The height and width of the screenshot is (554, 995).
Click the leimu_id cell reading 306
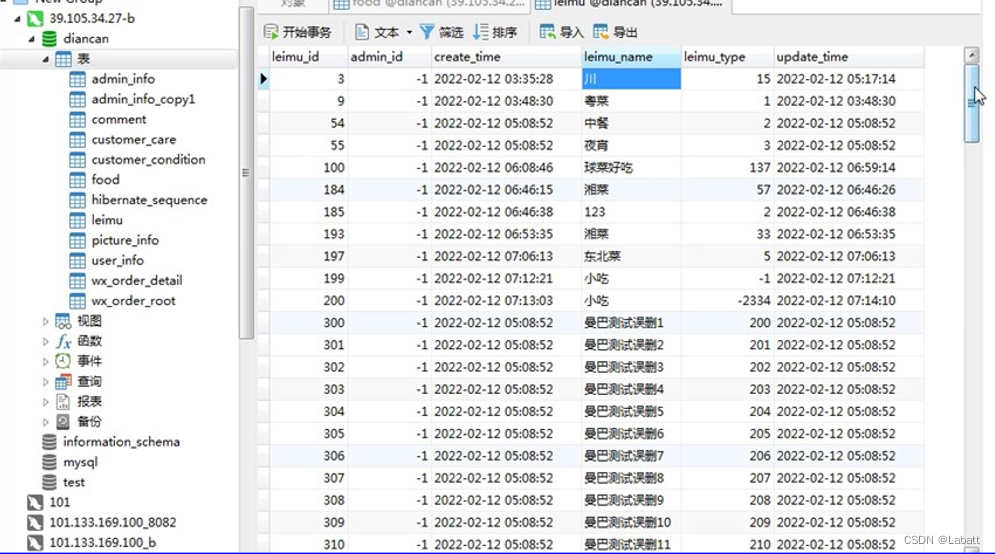(308, 456)
